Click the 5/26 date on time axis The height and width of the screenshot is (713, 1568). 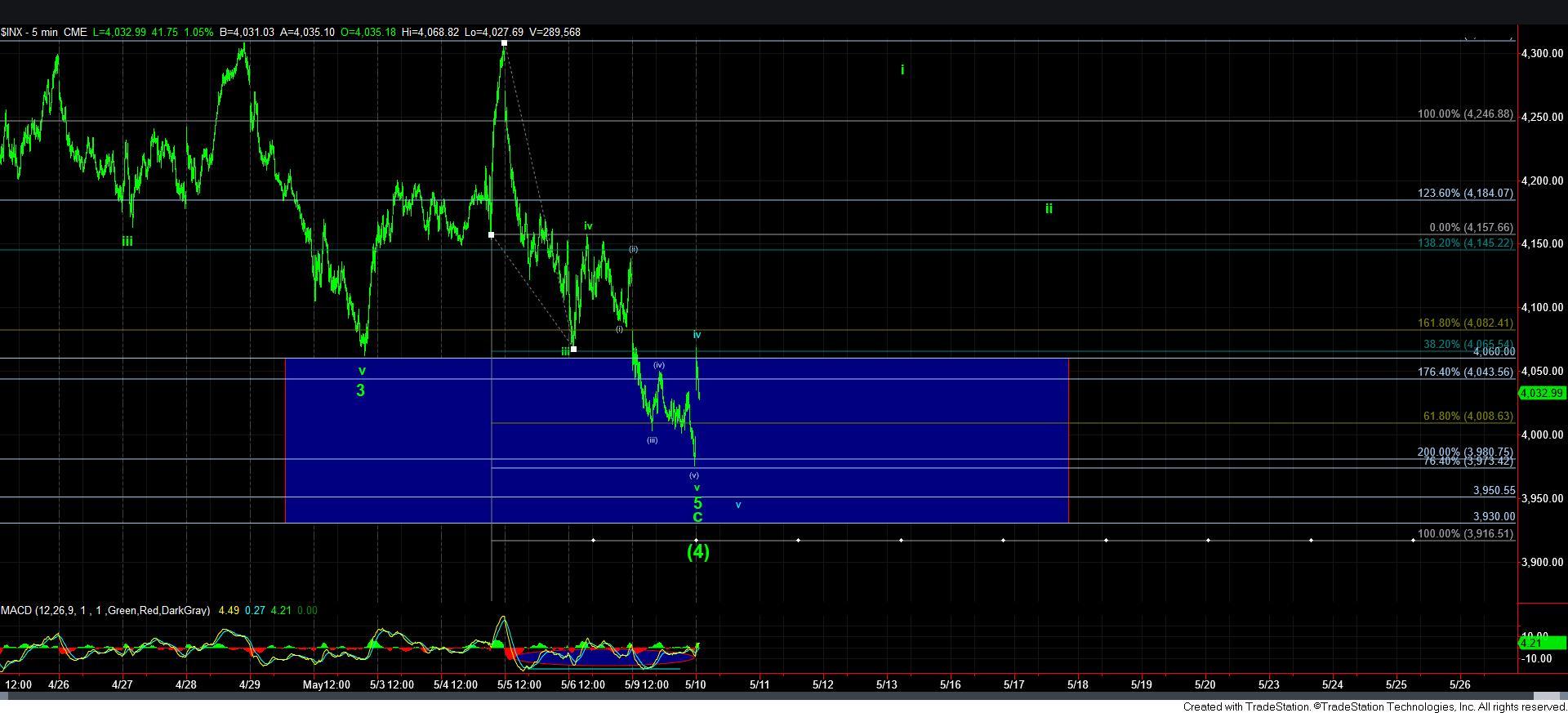(x=1460, y=685)
